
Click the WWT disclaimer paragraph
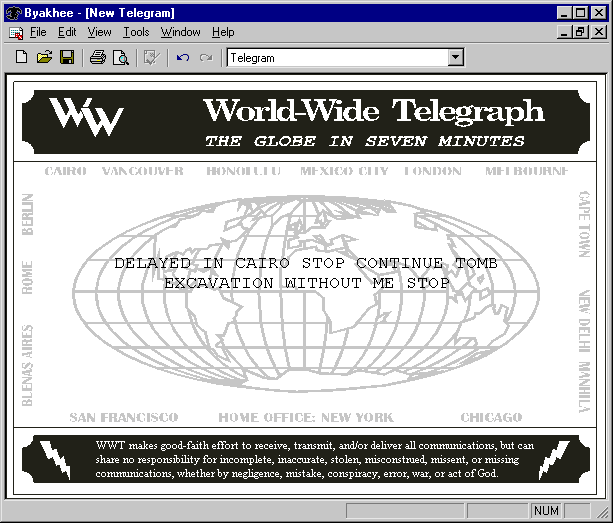click(315, 459)
